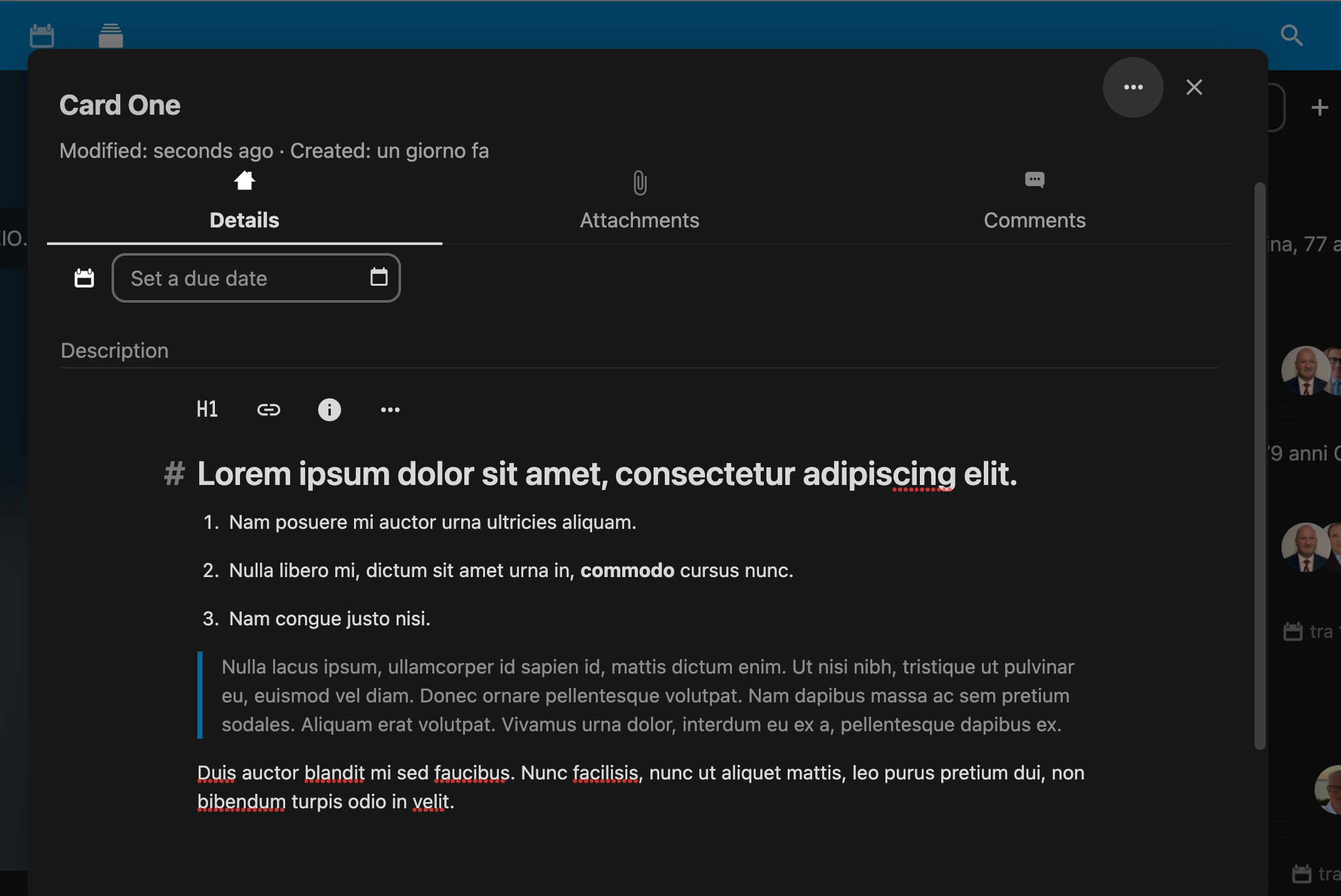The height and width of the screenshot is (896, 1341).
Task: Click the ellipsis icon in the editor toolbar
Action: pos(390,409)
